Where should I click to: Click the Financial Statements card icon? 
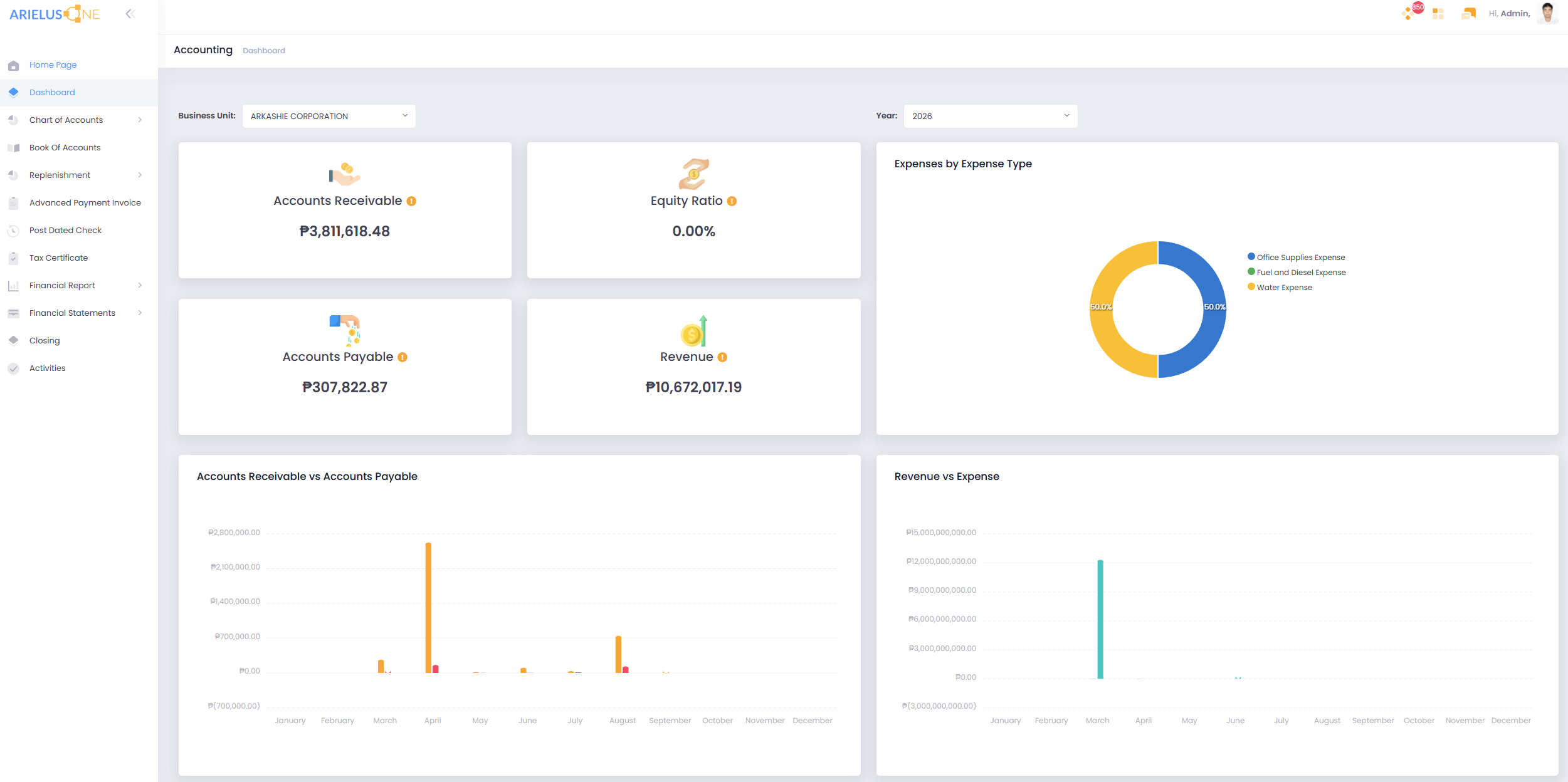(x=13, y=313)
